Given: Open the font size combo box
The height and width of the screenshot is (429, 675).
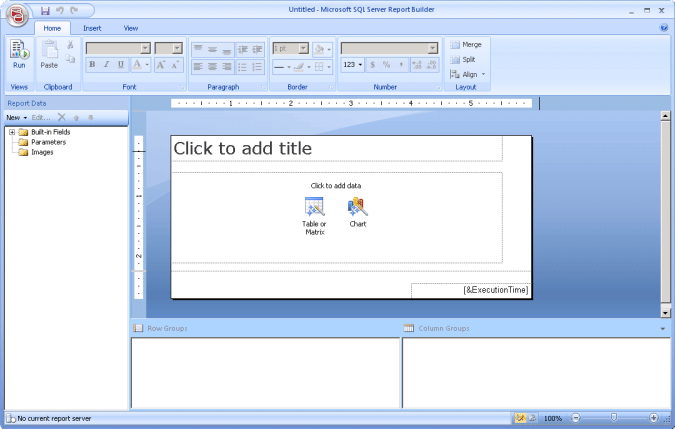Looking at the screenshot, I should click(169, 48).
